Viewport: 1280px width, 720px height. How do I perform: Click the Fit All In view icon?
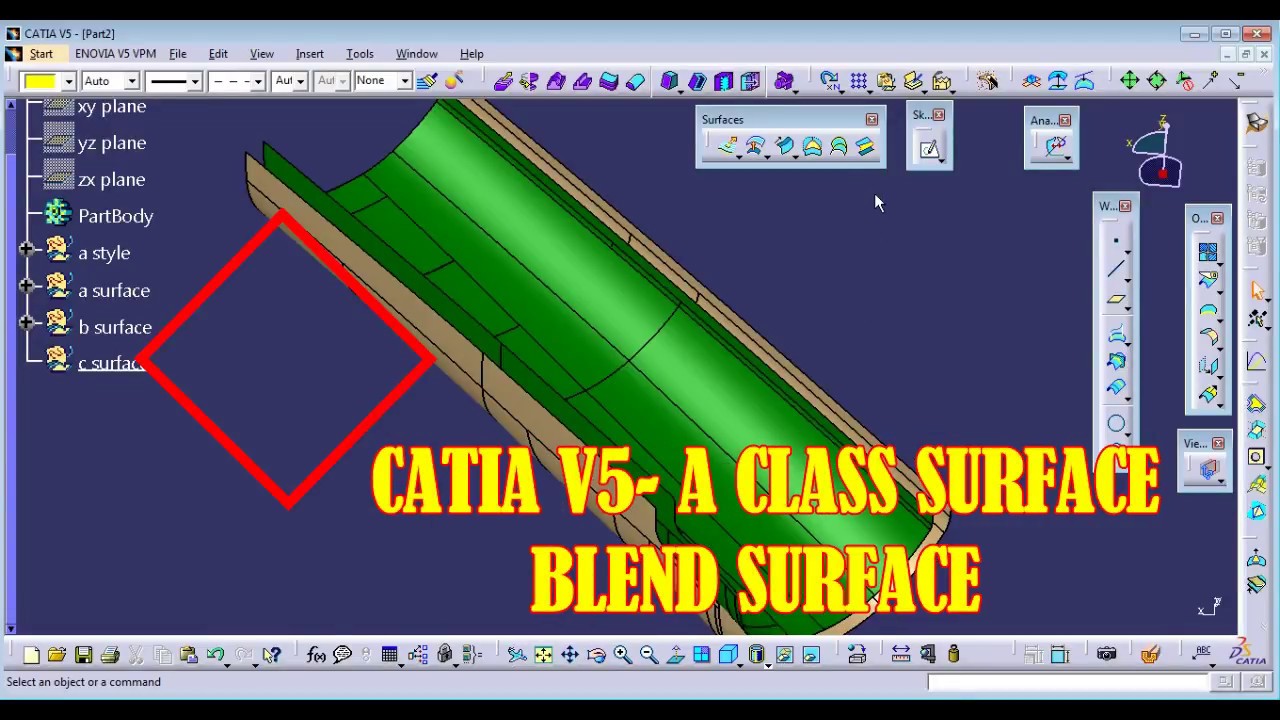543,655
